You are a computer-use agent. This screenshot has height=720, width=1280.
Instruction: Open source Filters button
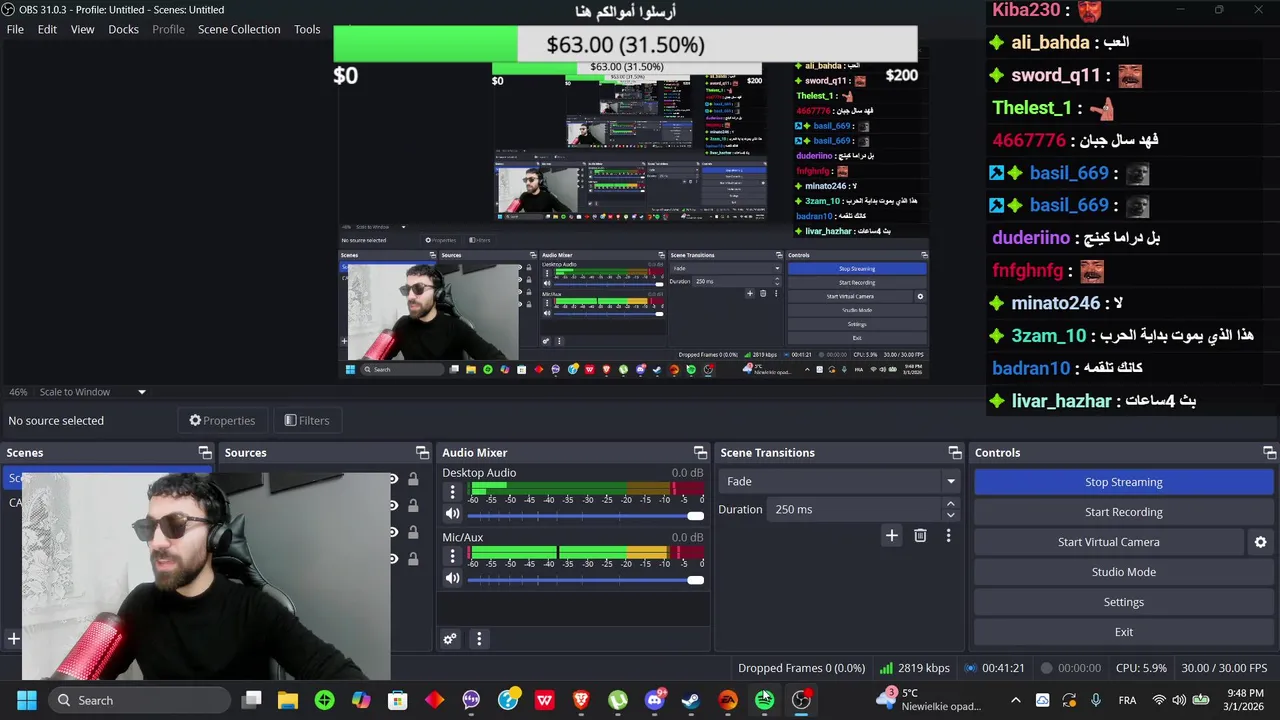[306, 420]
